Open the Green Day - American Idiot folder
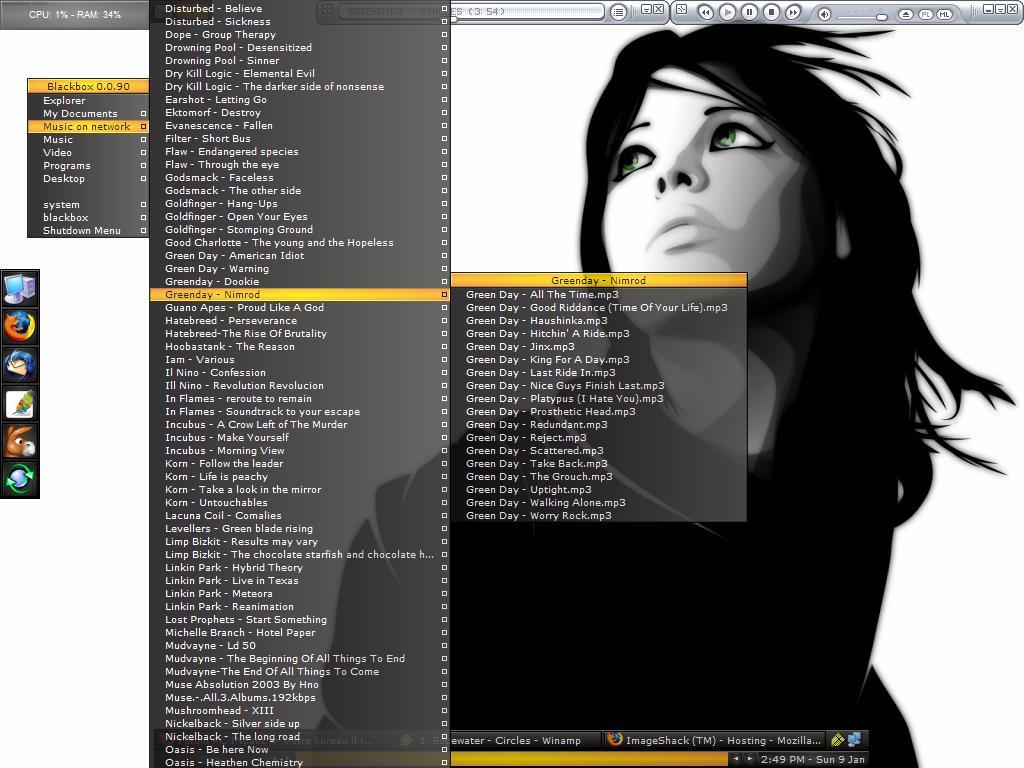Viewport: 1024px width, 768px height. pos(300,255)
